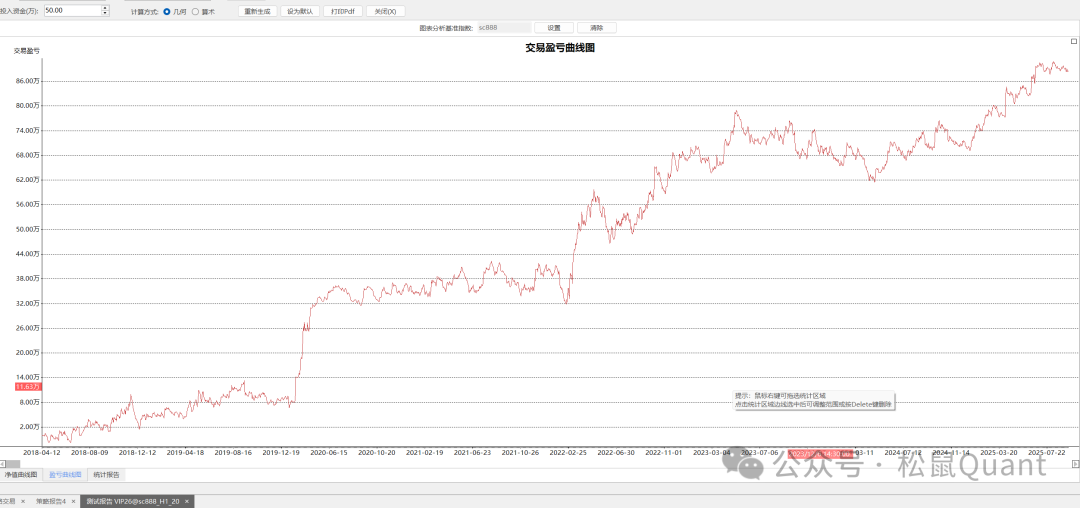Decrease invested capital with stepper down arrow
This screenshot has width=1080, height=508.
point(105,14)
